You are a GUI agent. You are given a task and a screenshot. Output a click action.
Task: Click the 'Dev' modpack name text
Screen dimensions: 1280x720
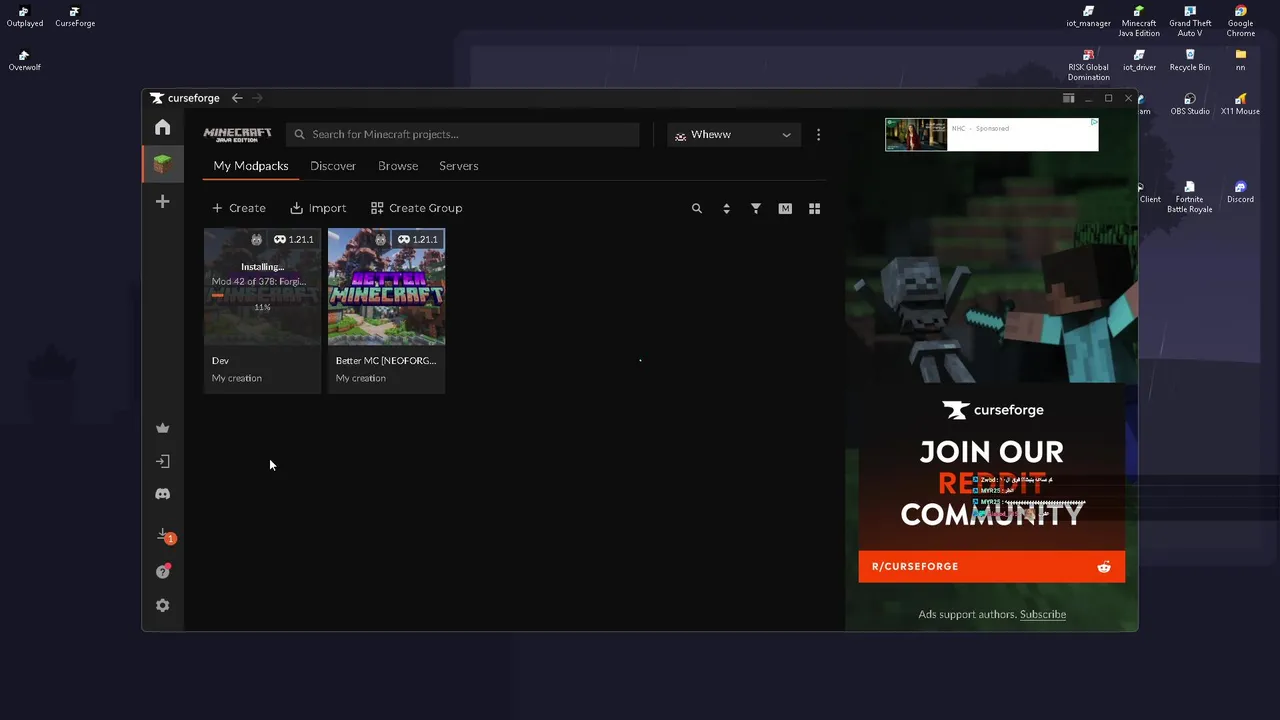coord(220,360)
